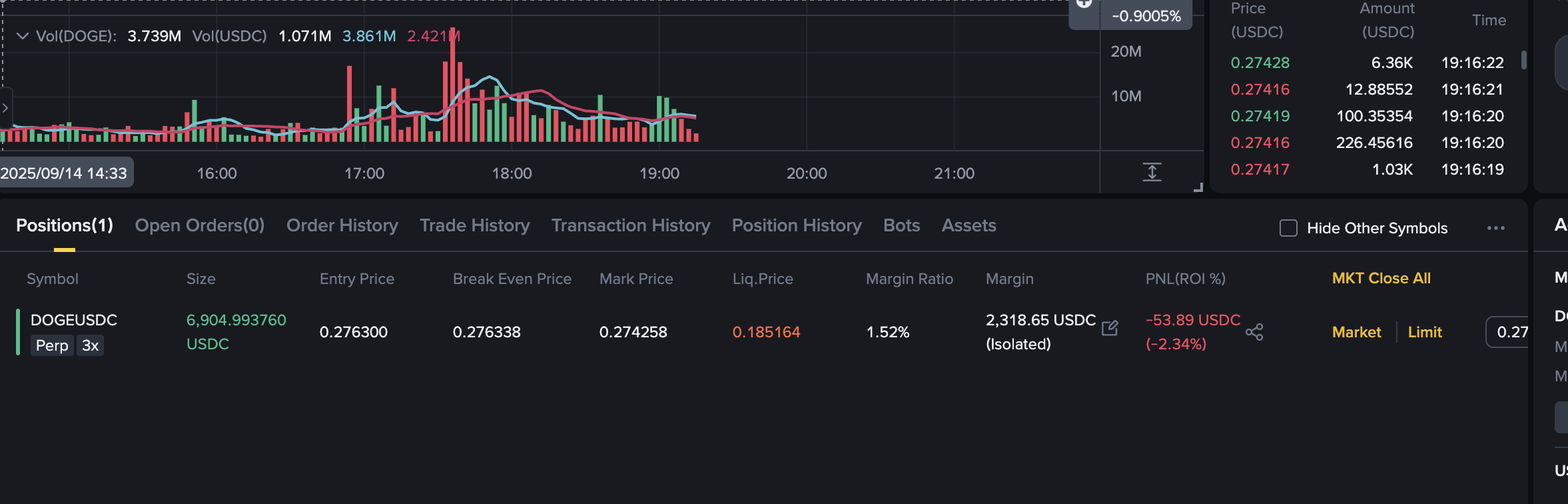Screen dimensions: 1568x504
Task: Click the Liq.Price column header
Action: coord(763,279)
